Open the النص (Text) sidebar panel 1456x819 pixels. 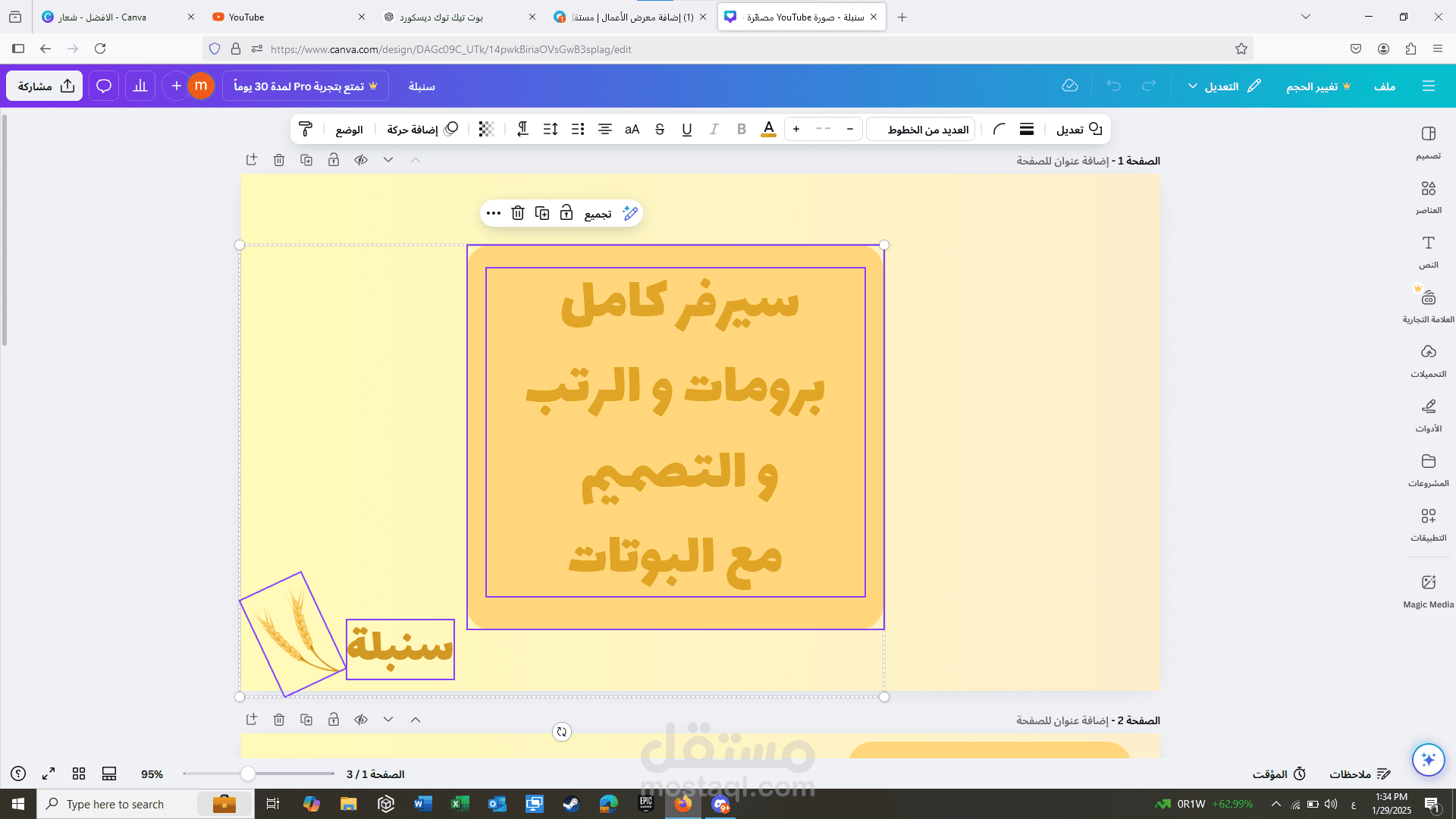(1428, 251)
